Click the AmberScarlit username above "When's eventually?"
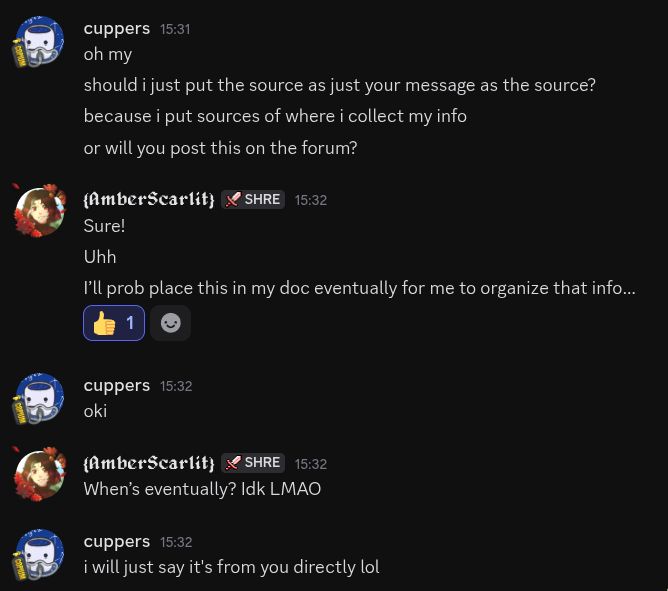The height and width of the screenshot is (591, 668). [149, 463]
